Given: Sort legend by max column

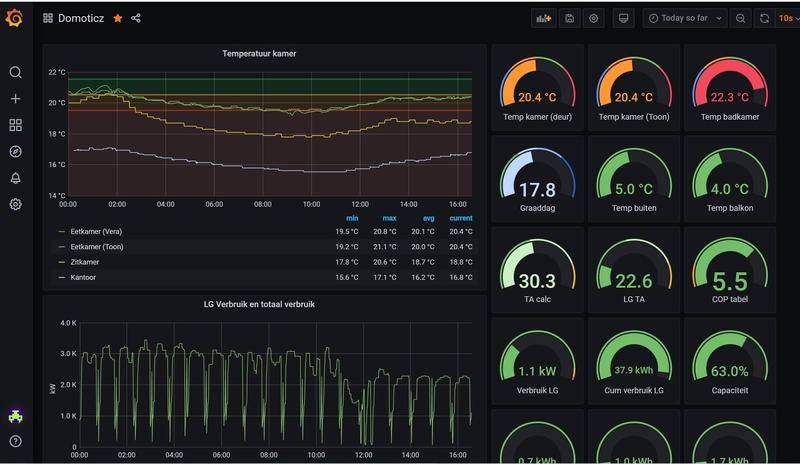Looking at the screenshot, I should click(389, 218).
